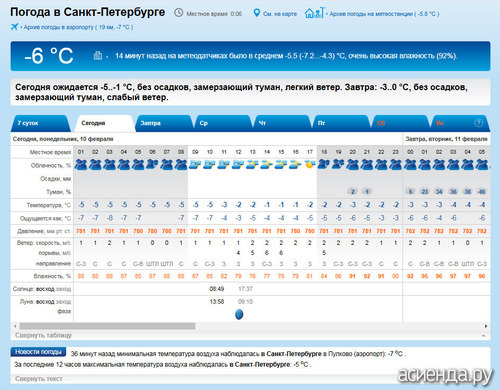Image resolution: width=500 pixels, height=390 pixels.
Task: Click the weather station house icon
Action: point(314,13)
